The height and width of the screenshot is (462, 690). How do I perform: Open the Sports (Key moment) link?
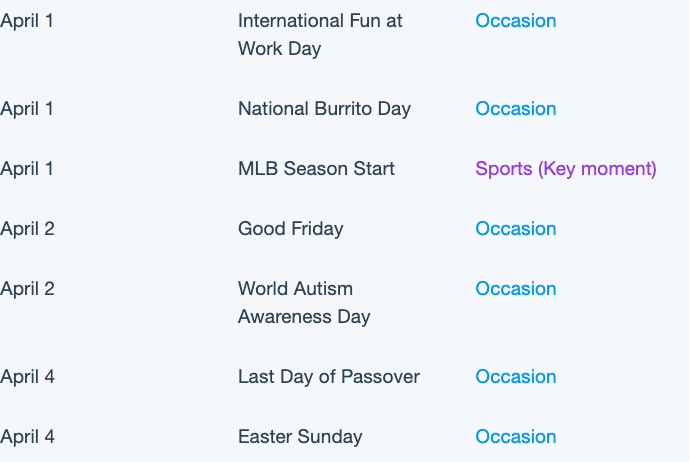coord(566,169)
